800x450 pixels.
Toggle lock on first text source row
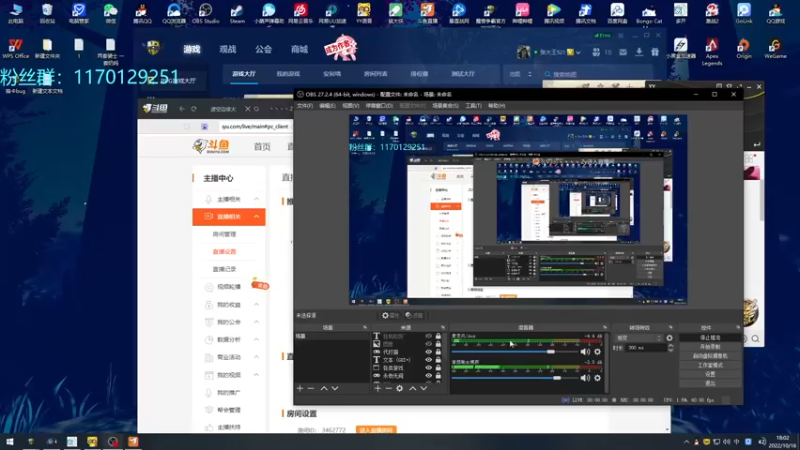tap(438, 336)
